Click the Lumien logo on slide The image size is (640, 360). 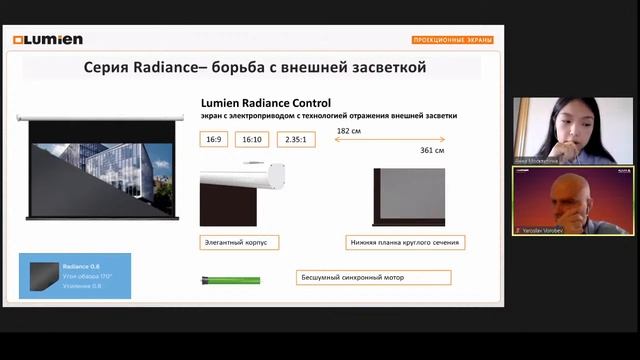48,40
